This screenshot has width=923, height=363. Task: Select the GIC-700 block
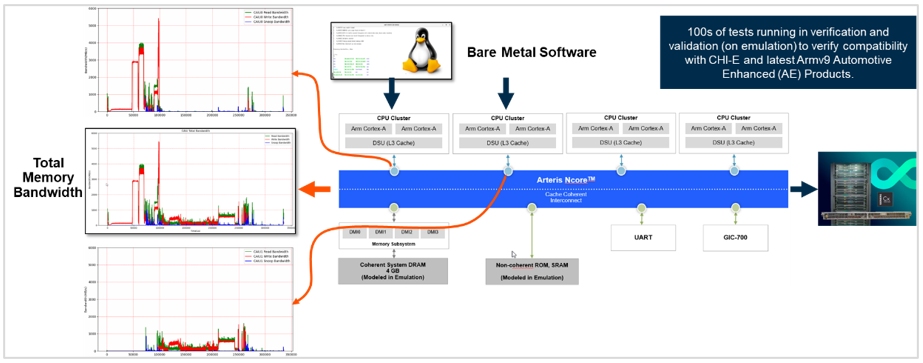point(735,239)
